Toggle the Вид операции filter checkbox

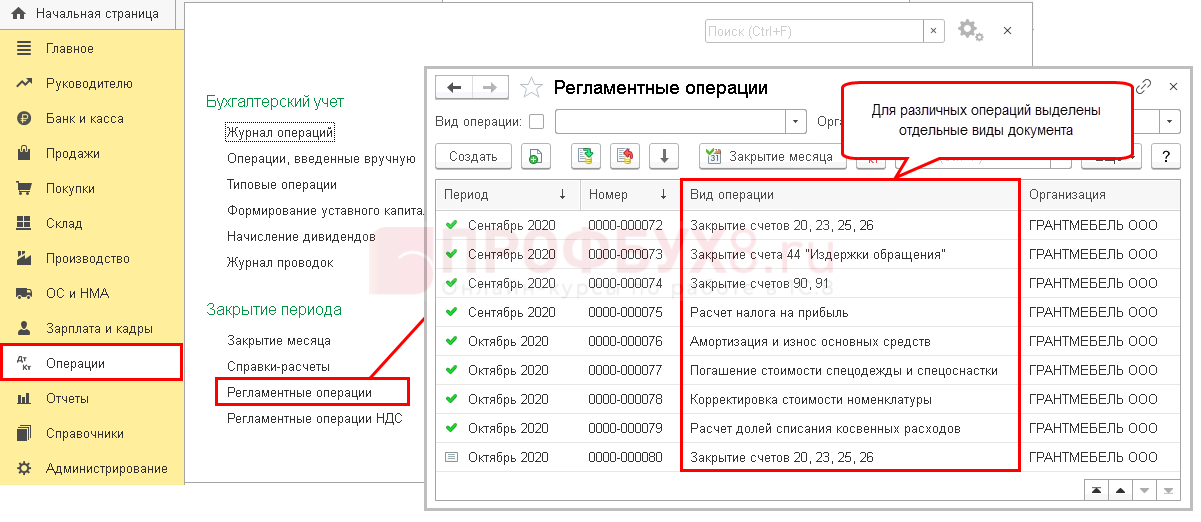[x=536, y=122]
